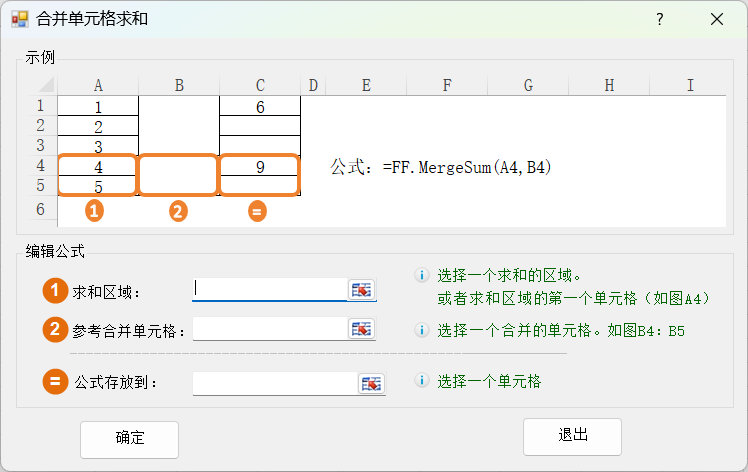Click range picker icon for 参考合并单元格

click(361, 329)
